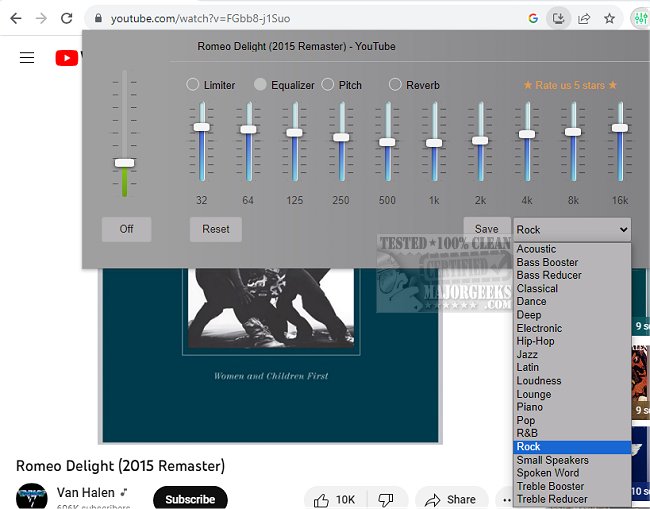Choose the Pop preset

[572, 420]
